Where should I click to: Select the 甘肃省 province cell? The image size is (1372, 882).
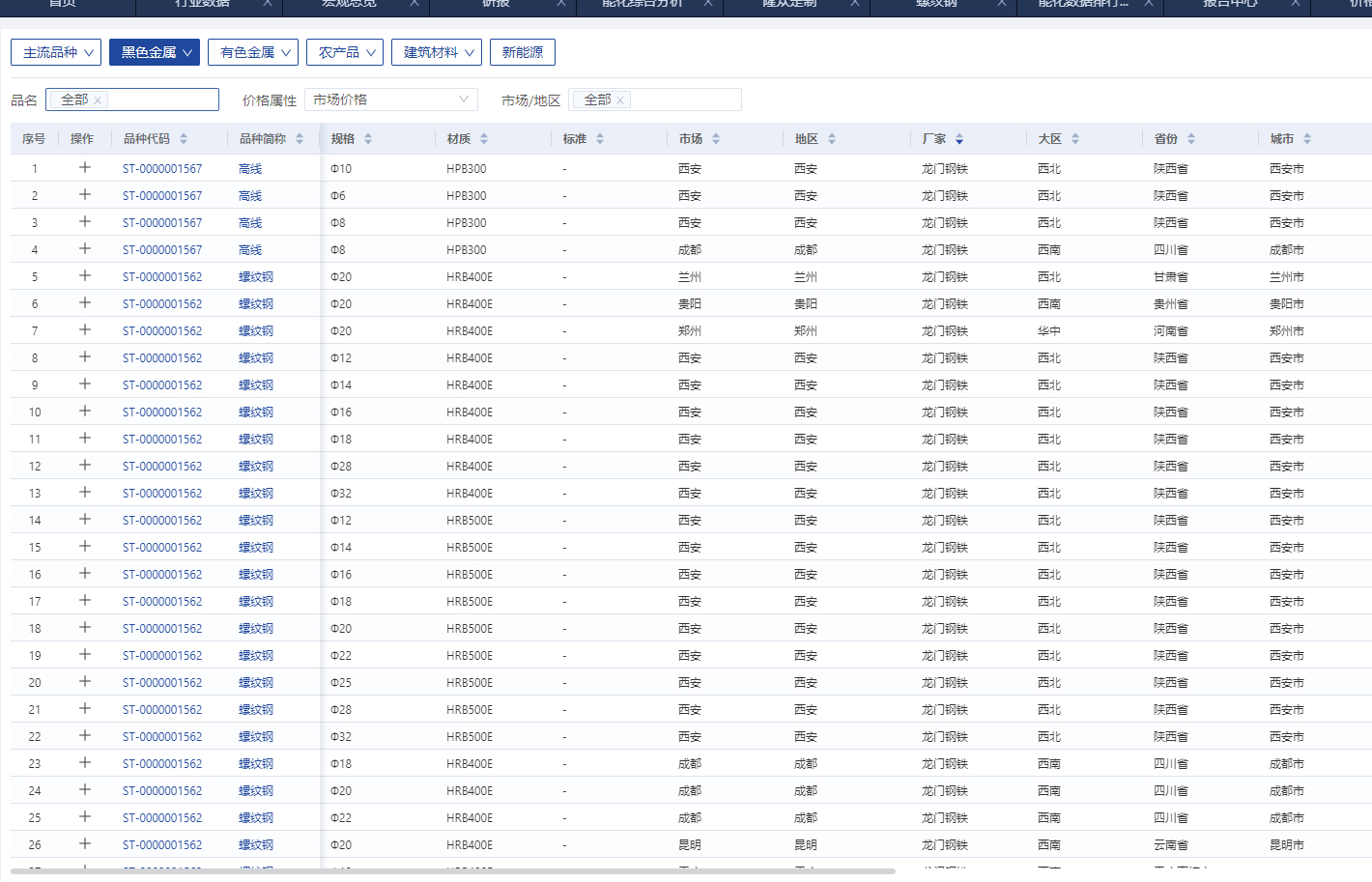[x=1171, y=276]
